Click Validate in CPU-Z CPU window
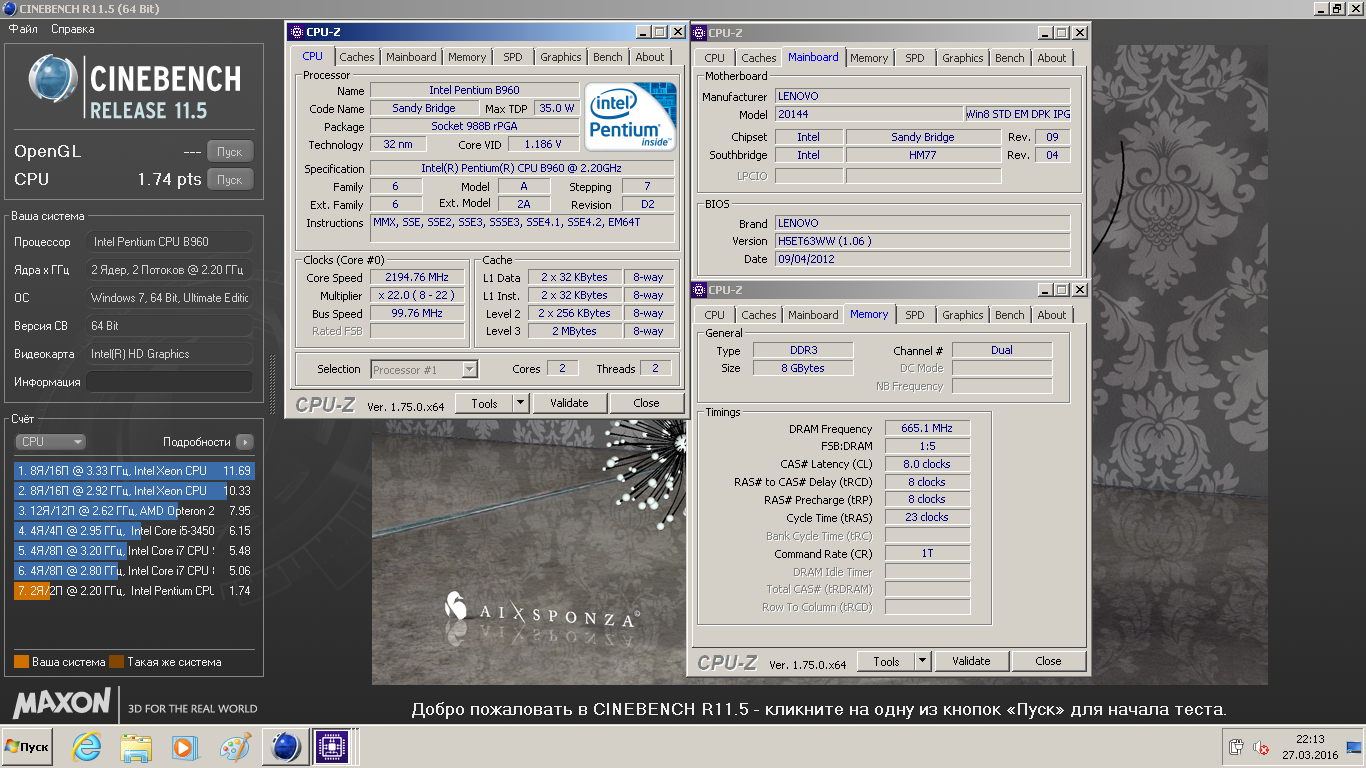 click(x=569, y=403)
